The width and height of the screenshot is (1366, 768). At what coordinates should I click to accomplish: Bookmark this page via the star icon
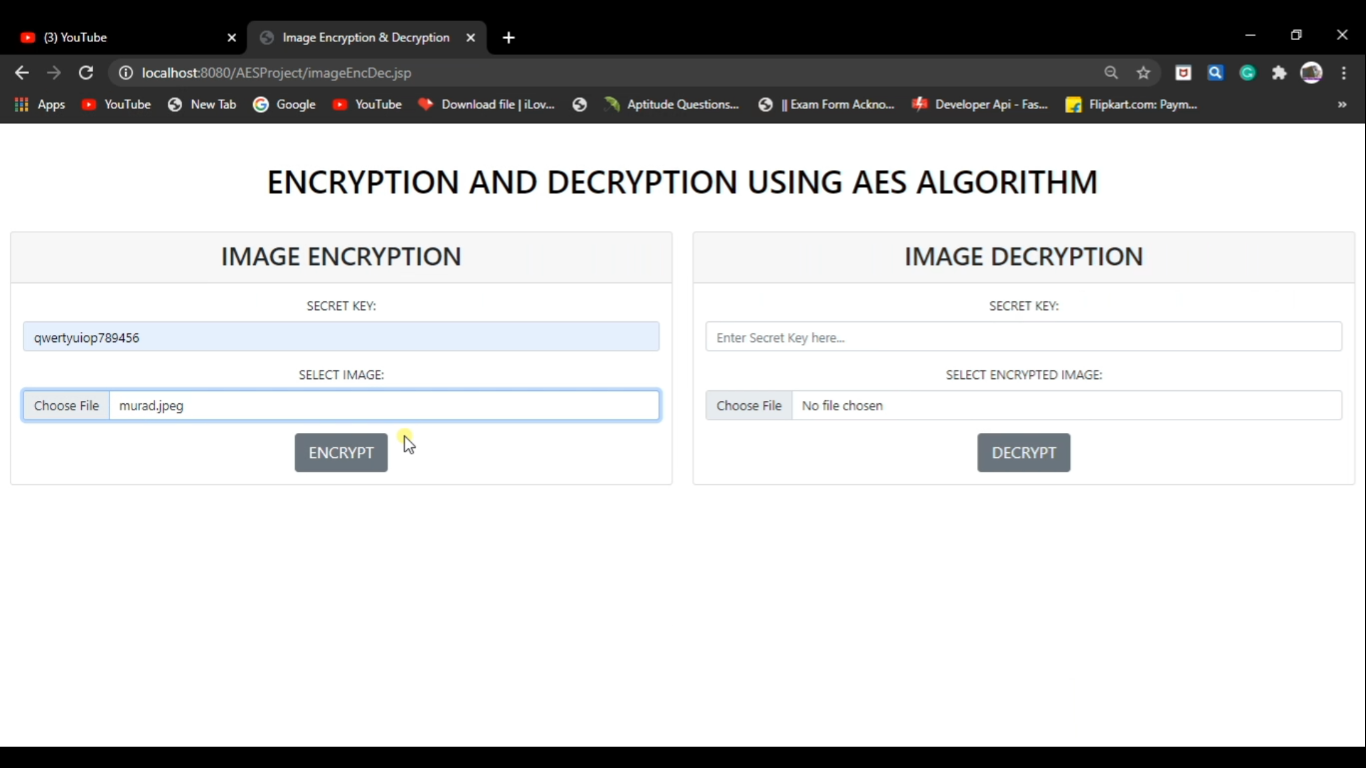click(x=1143, y=72)
